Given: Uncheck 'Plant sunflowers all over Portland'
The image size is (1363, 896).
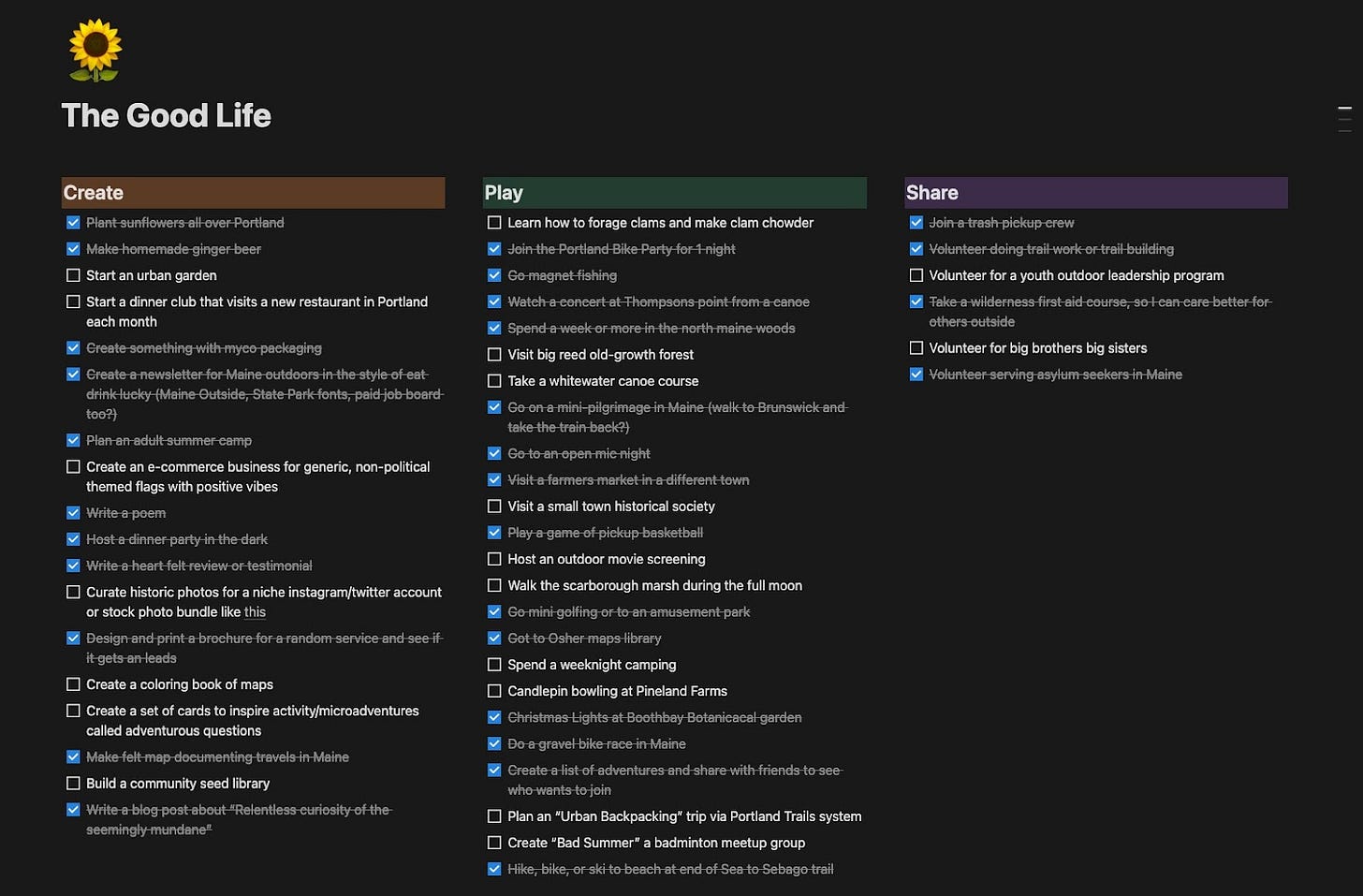Looking at the screenshot, I should tap(73, 223).
